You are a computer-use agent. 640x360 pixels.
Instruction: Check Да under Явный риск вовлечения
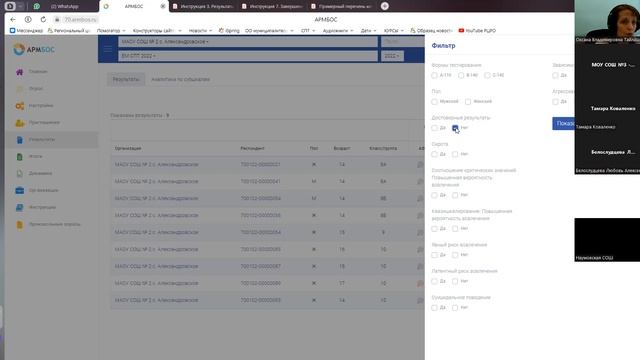click(434, 255)
